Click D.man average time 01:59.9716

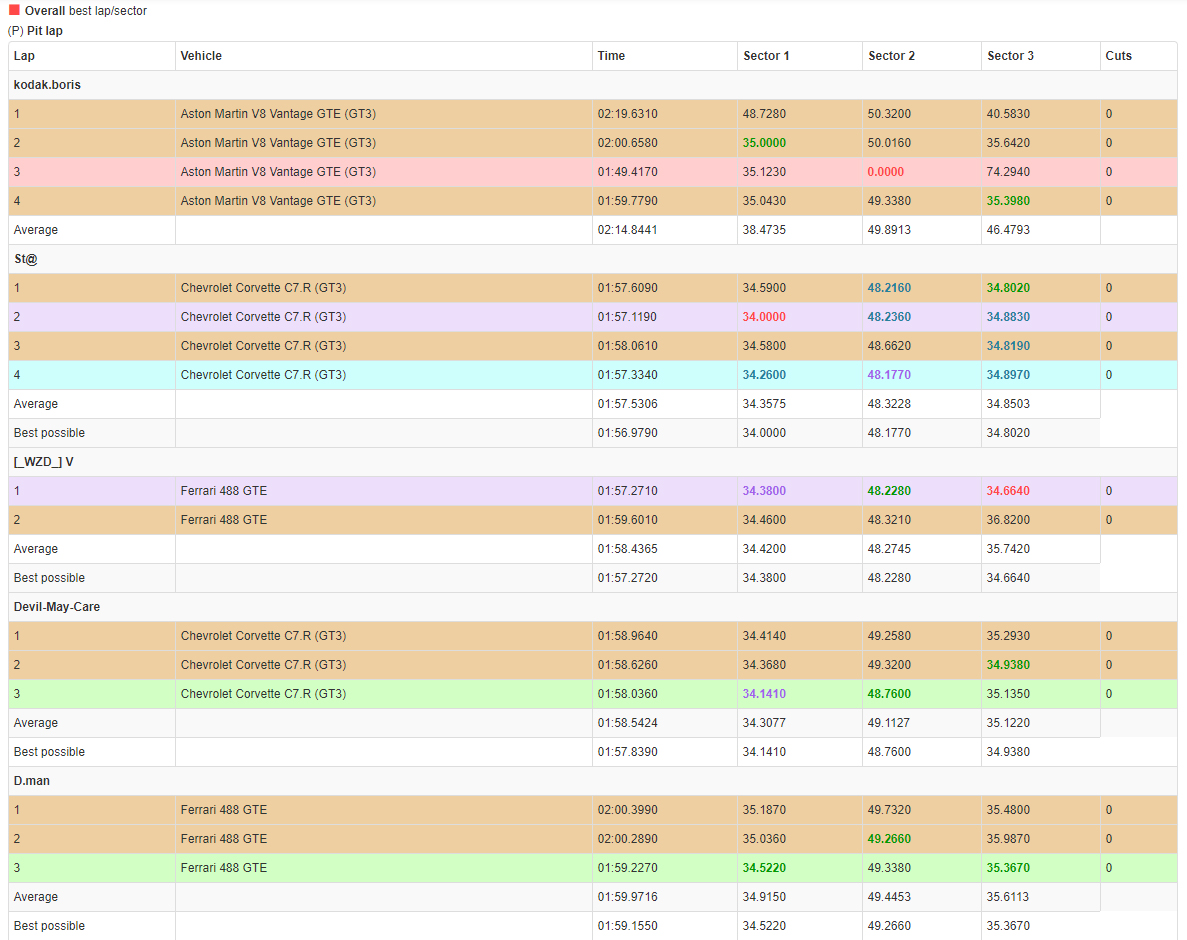pyautogui.click(x=628, y=898)
